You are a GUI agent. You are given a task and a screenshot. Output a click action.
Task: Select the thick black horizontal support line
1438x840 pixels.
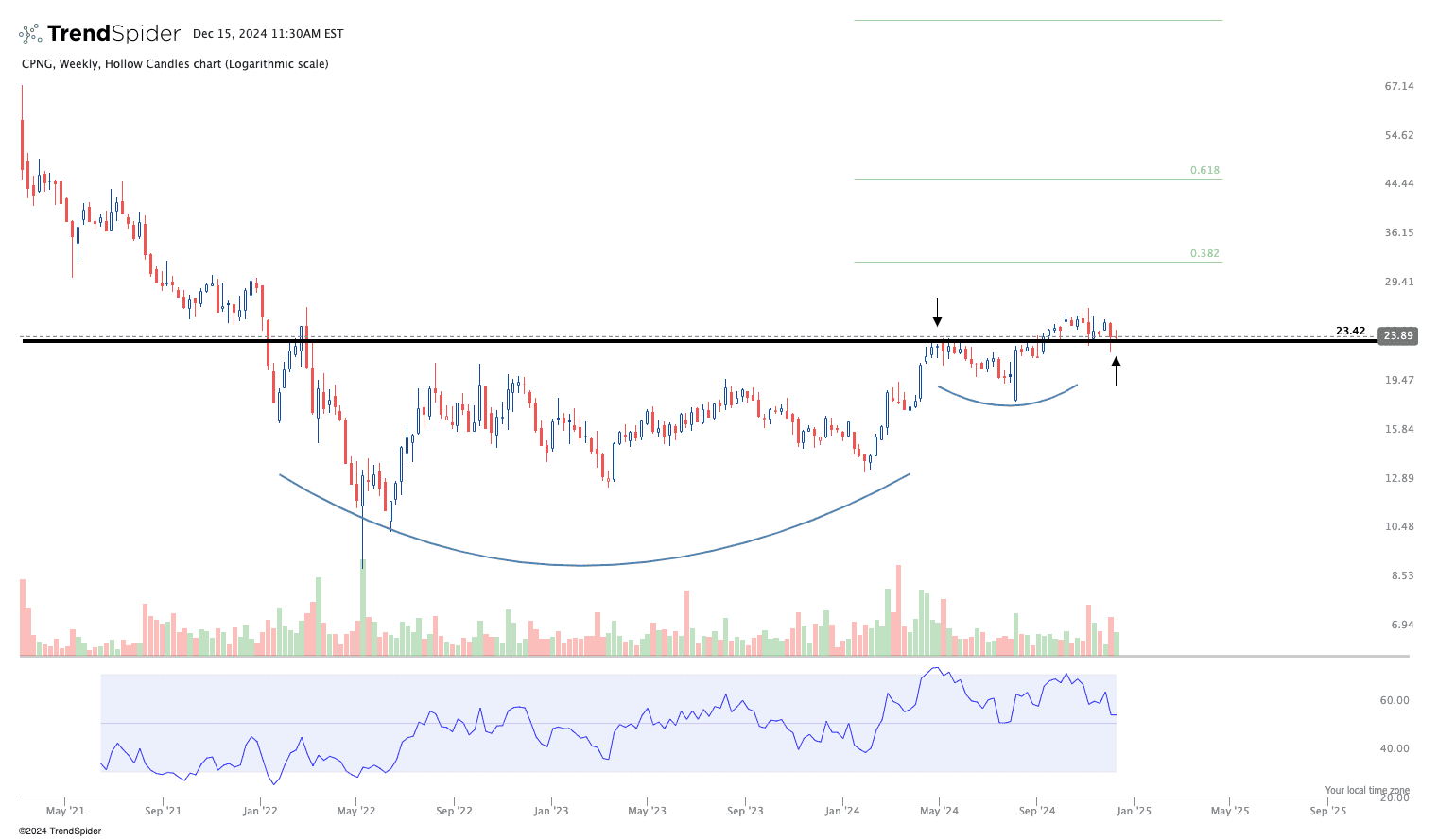click(662, 341)
